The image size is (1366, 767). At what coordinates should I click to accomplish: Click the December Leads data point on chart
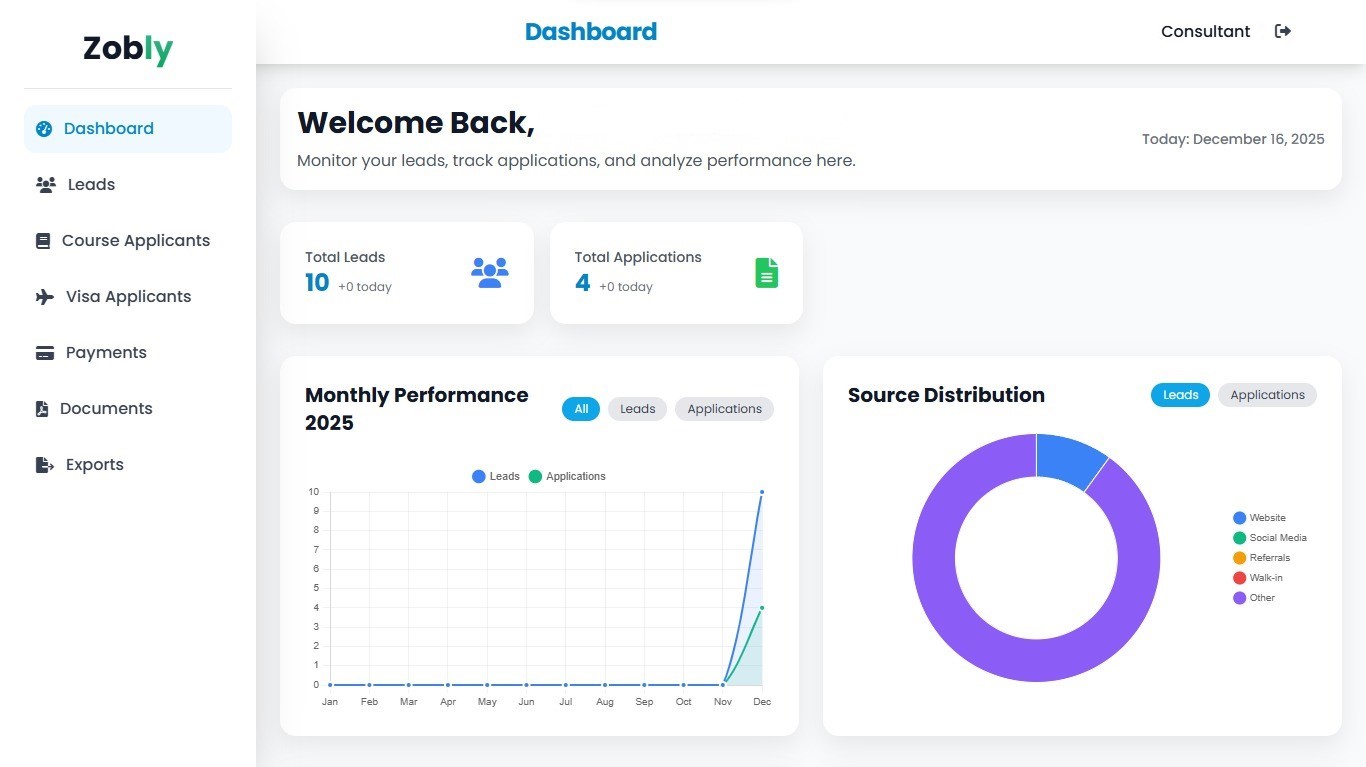point(762,492)
